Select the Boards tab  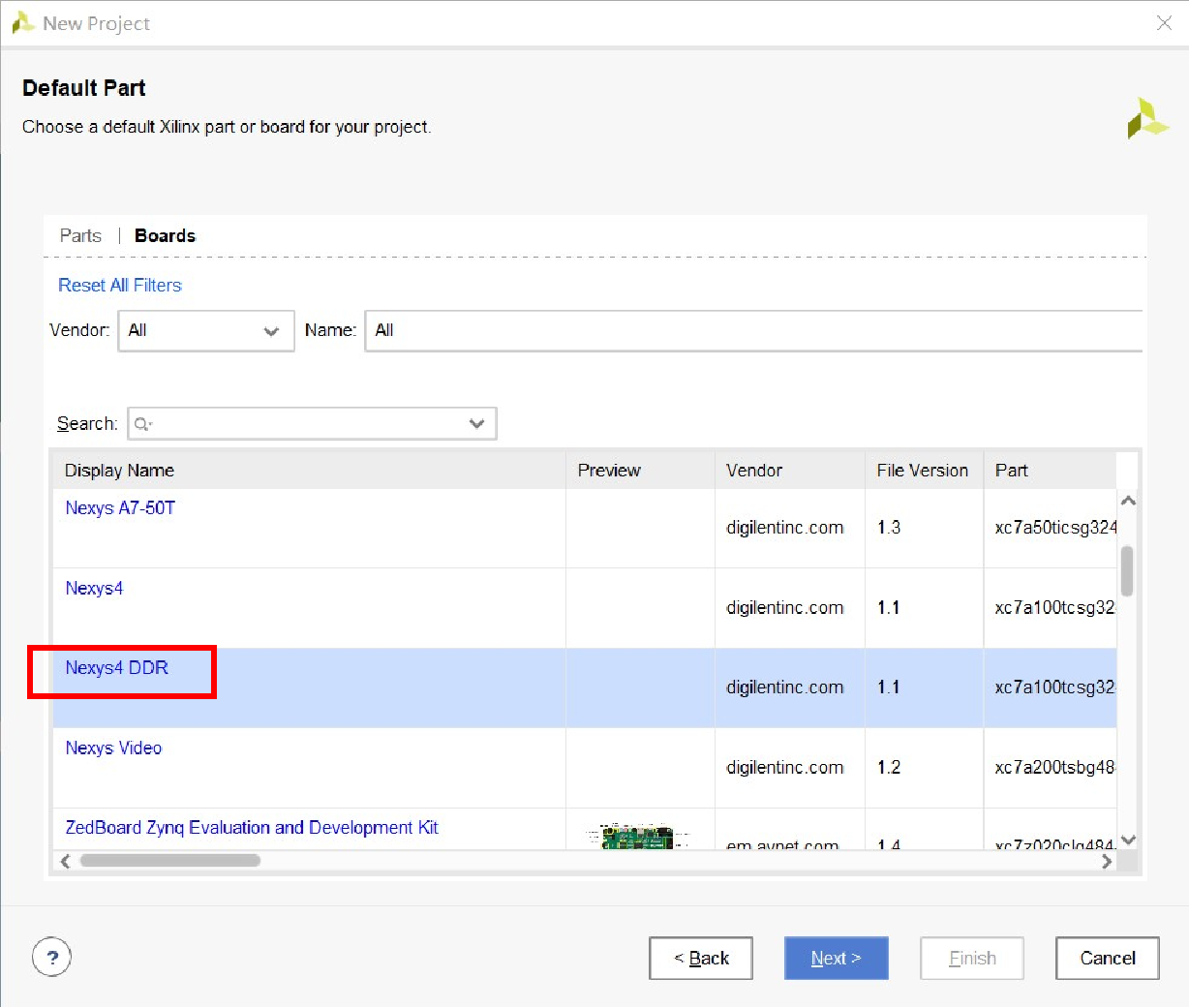(x=165, y=235)
